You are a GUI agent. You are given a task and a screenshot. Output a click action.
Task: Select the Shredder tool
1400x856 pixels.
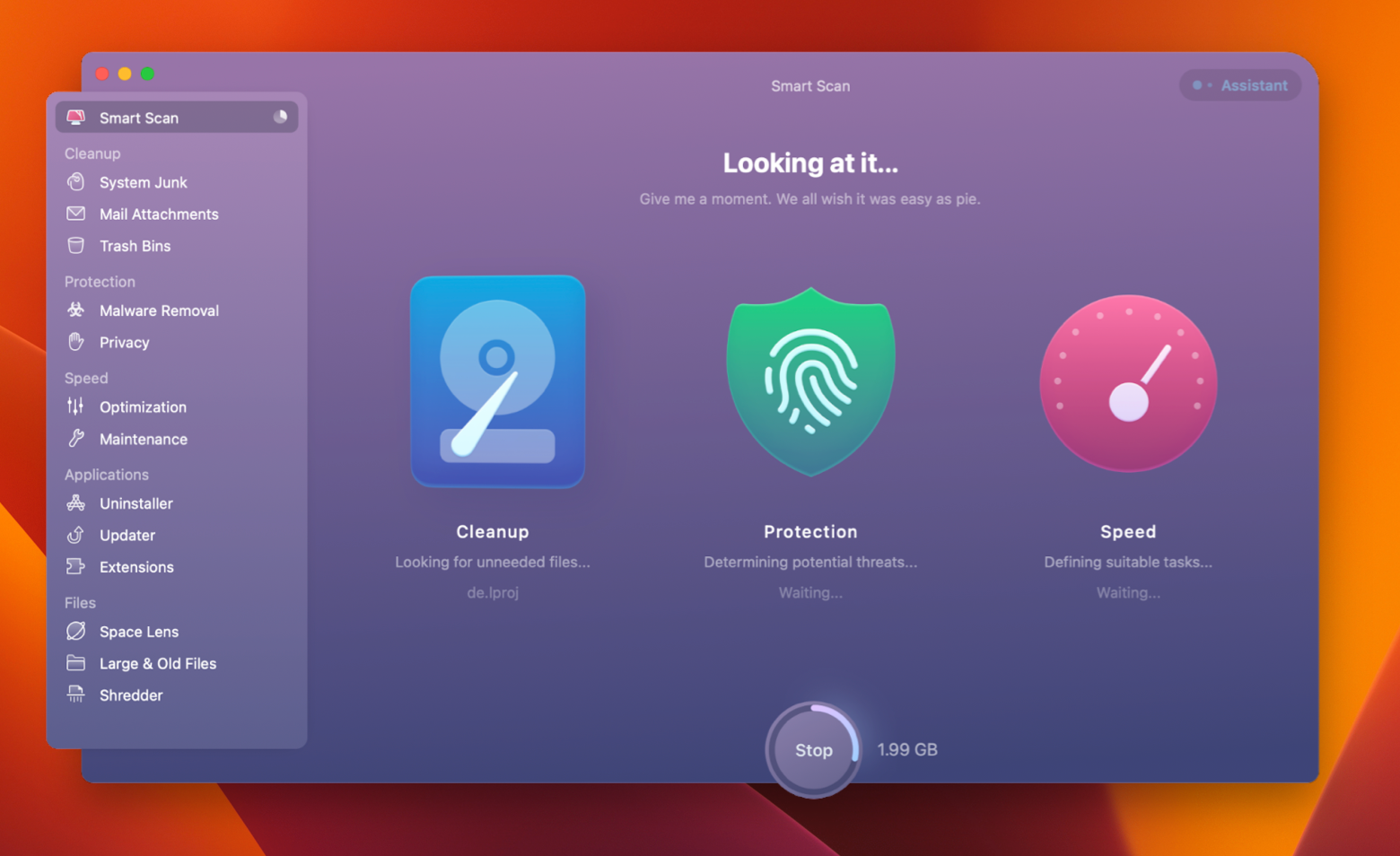[131, 694]
